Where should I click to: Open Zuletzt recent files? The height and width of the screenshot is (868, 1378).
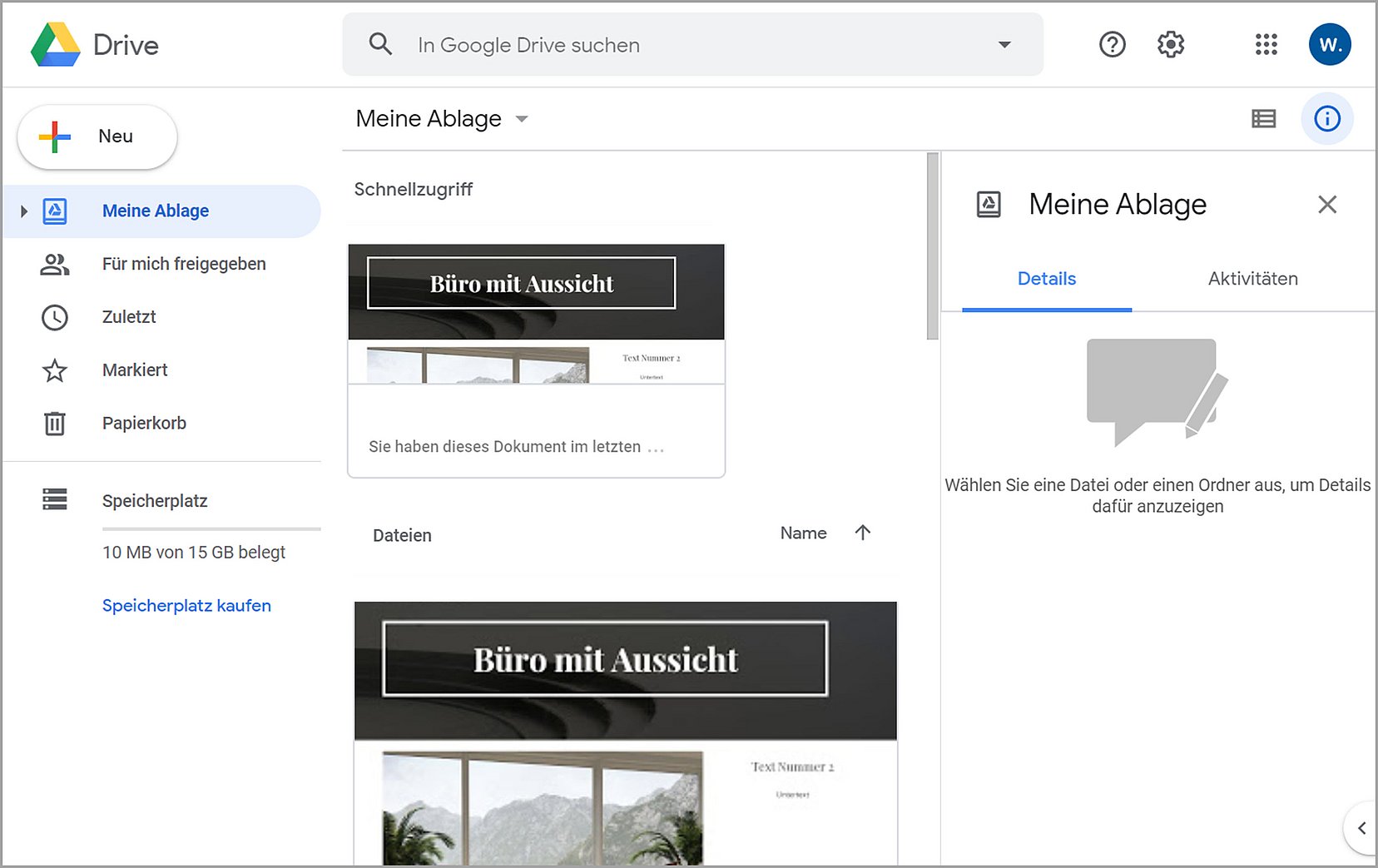tap(129, 317)
